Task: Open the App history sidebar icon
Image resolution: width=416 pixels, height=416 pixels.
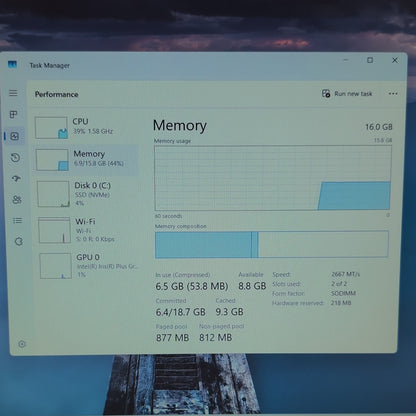Action: [x=15, y=157]
